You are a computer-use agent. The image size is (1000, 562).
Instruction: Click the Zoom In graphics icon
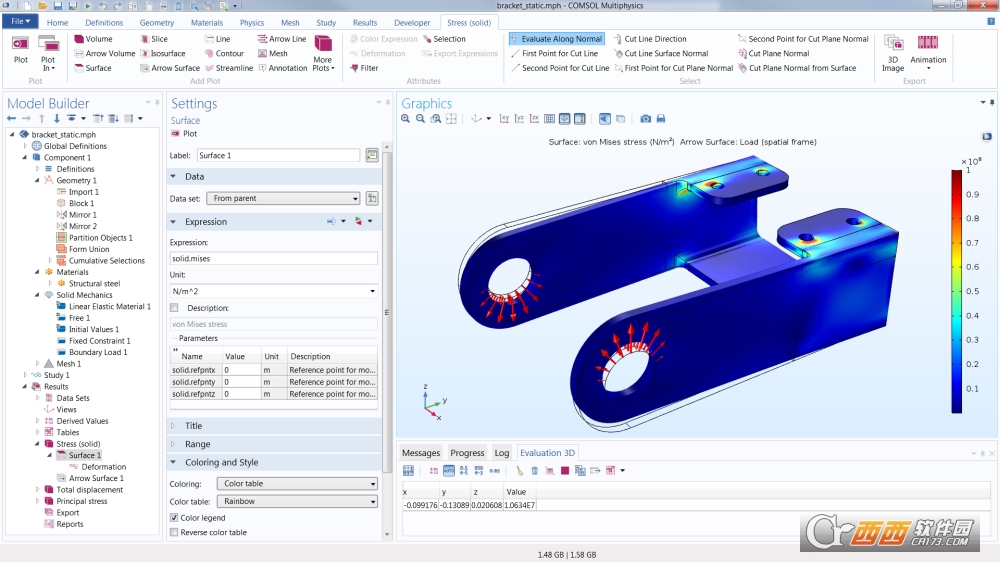[x=406, y=119]
